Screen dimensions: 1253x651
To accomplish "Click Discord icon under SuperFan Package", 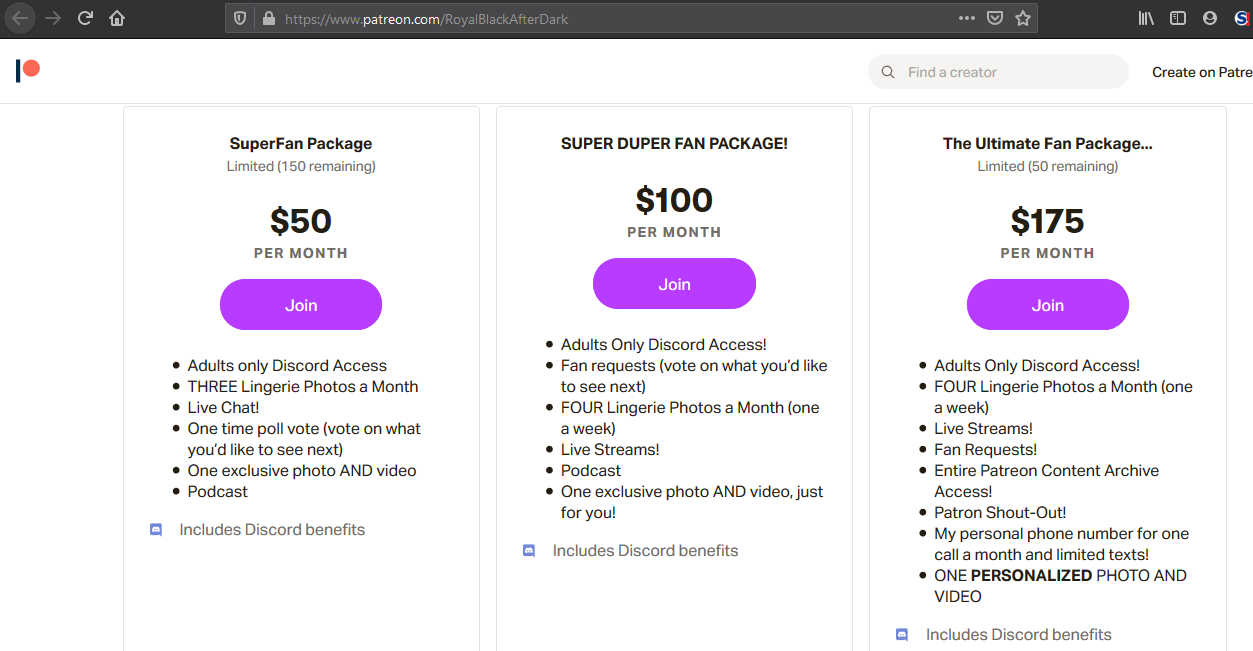I will click(156, 530).
